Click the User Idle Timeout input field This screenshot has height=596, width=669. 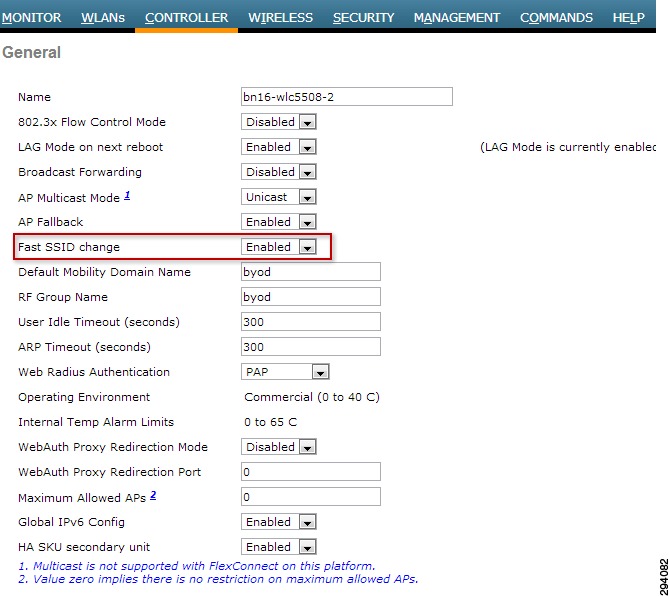[x=311, y=322]
